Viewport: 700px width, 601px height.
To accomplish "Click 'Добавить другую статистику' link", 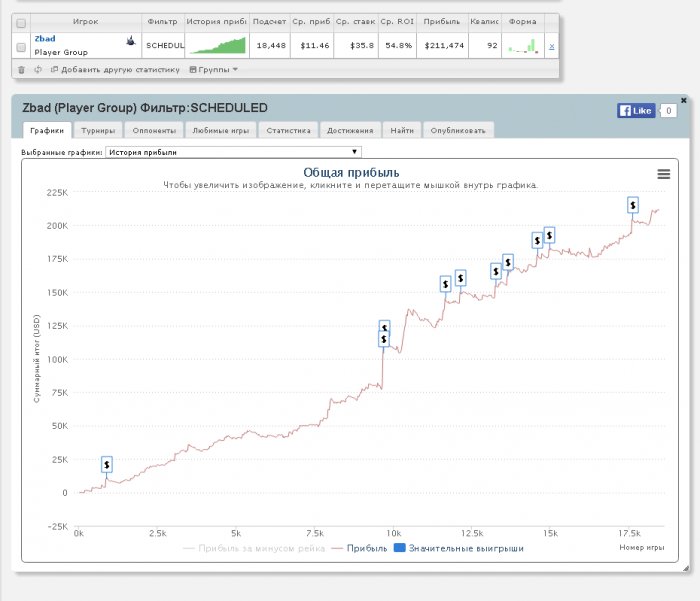I will tap(115, 70).
